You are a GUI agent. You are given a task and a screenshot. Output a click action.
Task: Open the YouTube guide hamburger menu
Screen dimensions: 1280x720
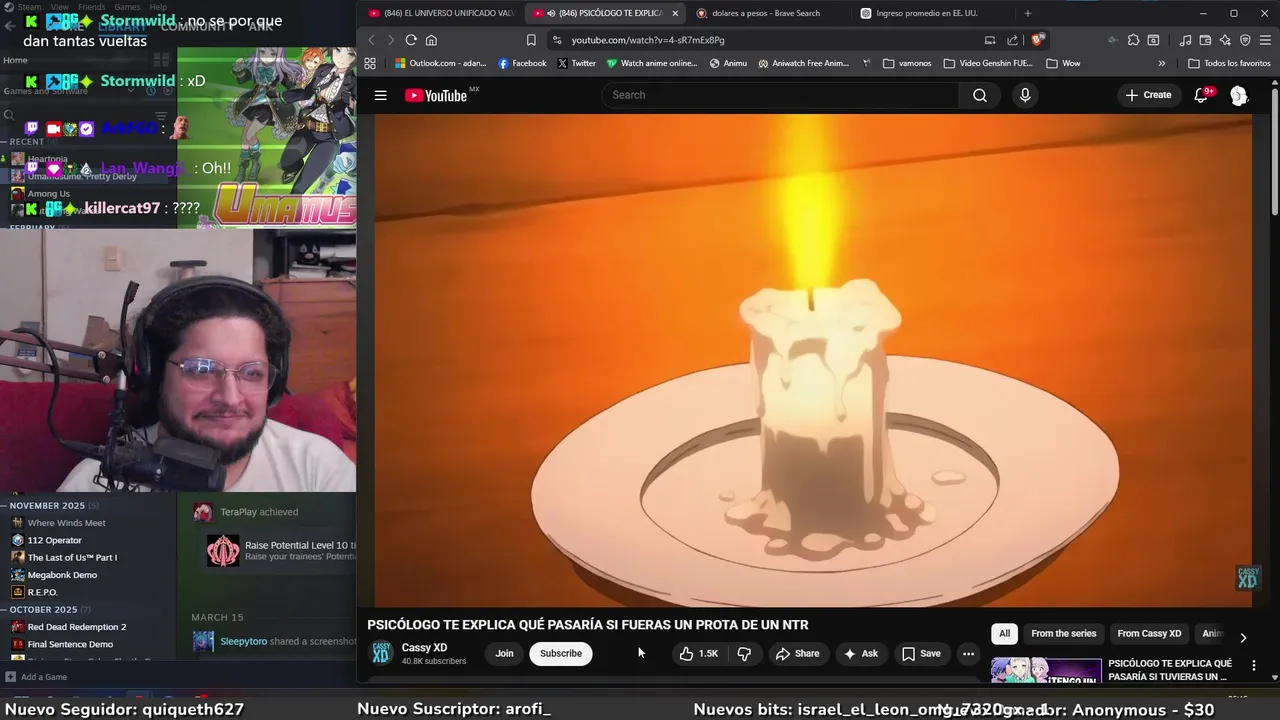pos(380,95)
